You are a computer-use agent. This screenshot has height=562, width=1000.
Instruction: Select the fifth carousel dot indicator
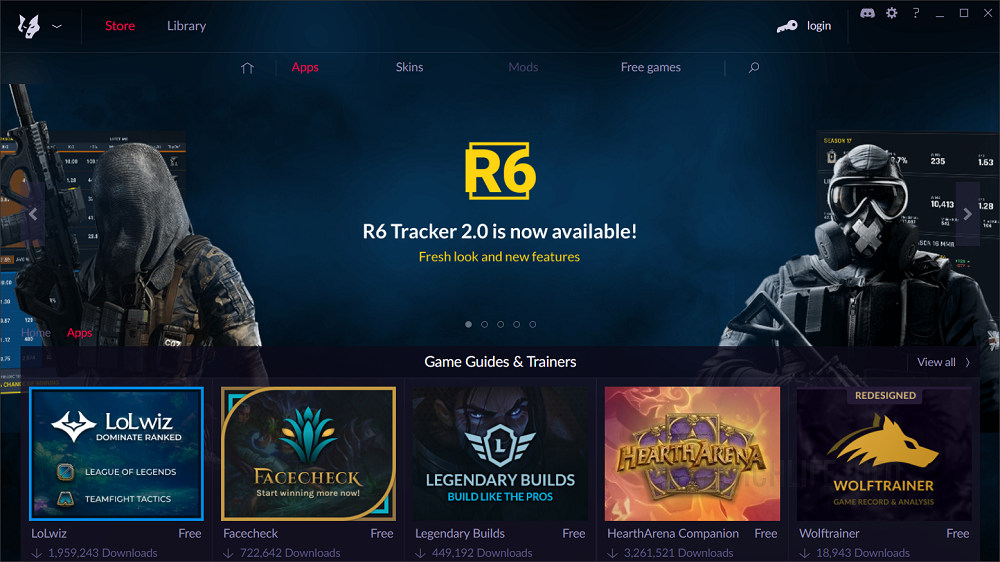pyautogui.click(x=533, y=325)
